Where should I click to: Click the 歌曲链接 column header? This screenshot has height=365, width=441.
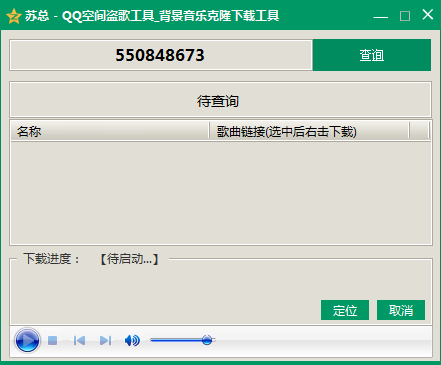309,131
